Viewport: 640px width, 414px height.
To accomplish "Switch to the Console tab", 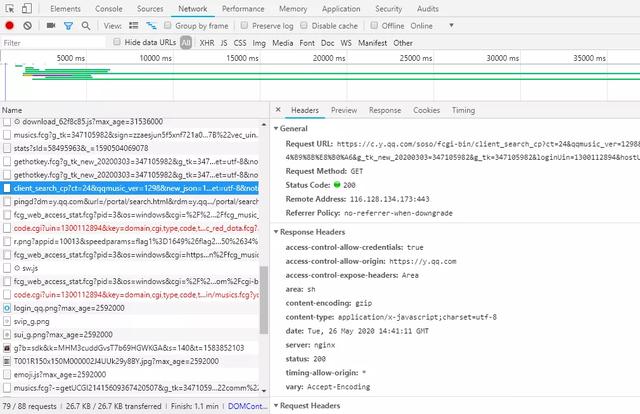I will (109, 8).
